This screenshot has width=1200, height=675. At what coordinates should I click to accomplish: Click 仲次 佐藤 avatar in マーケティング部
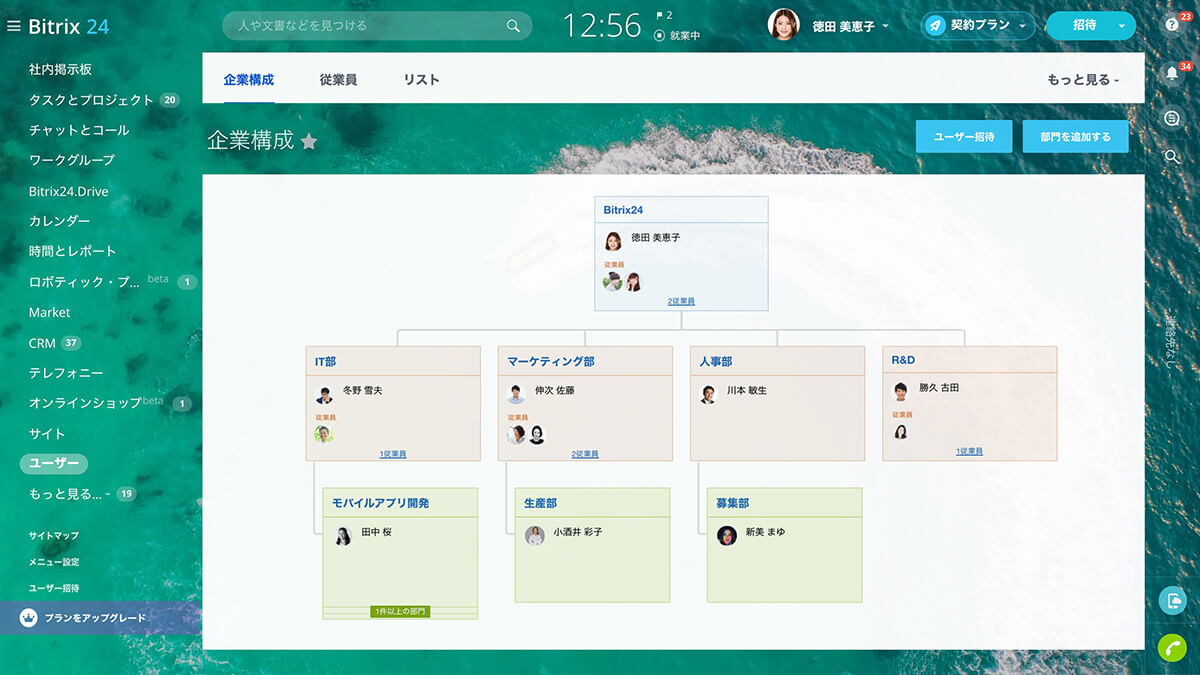coord(516,394)
